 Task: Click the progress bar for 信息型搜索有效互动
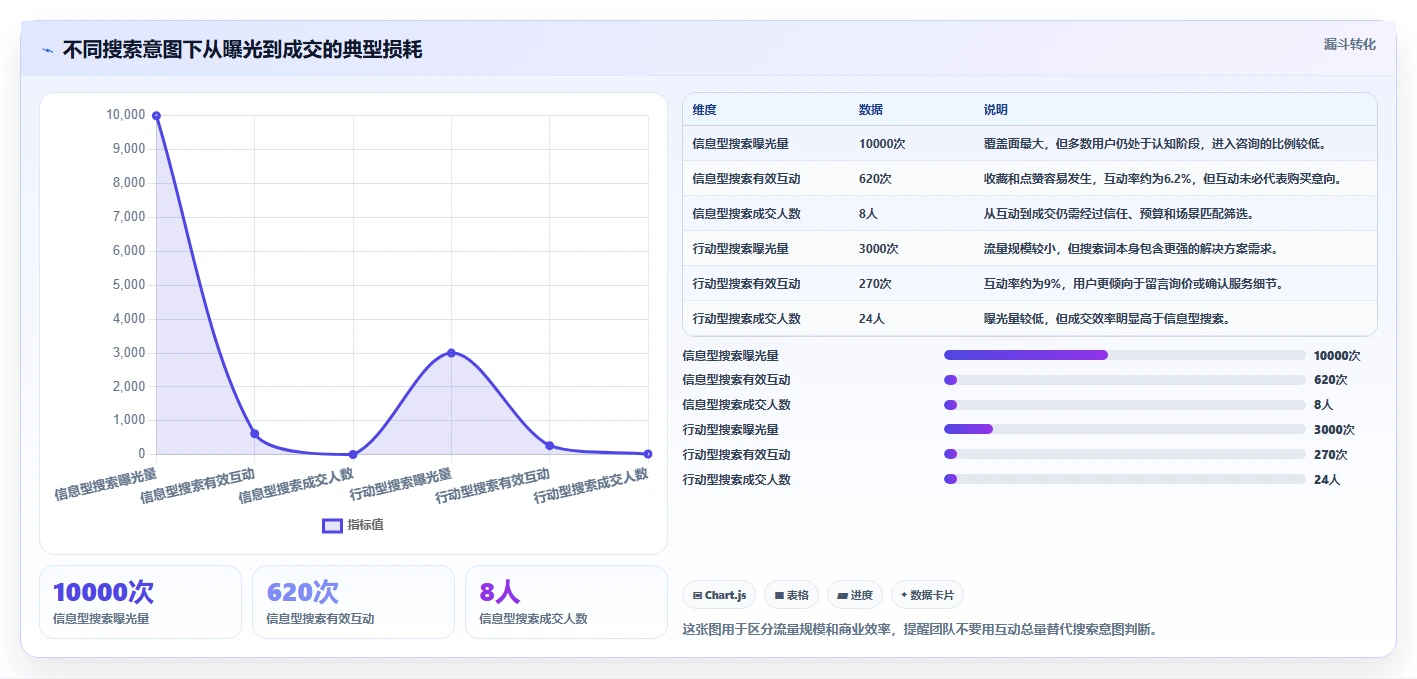pos(1125,380)
